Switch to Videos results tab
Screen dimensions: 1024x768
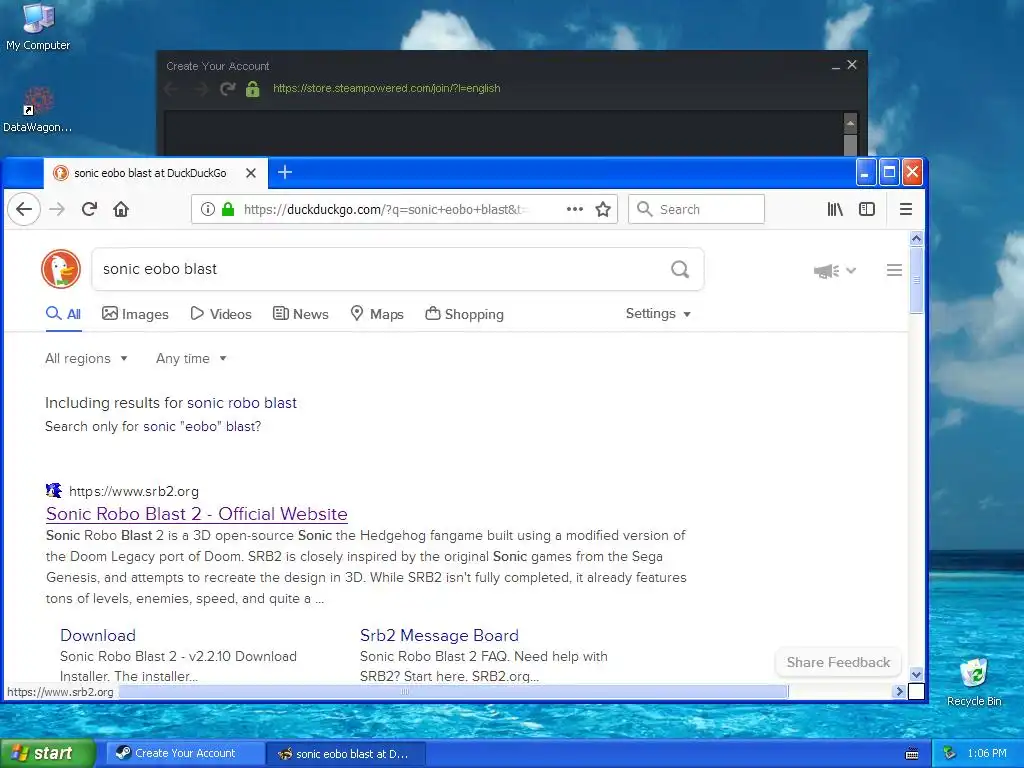(x=221, y=314)
